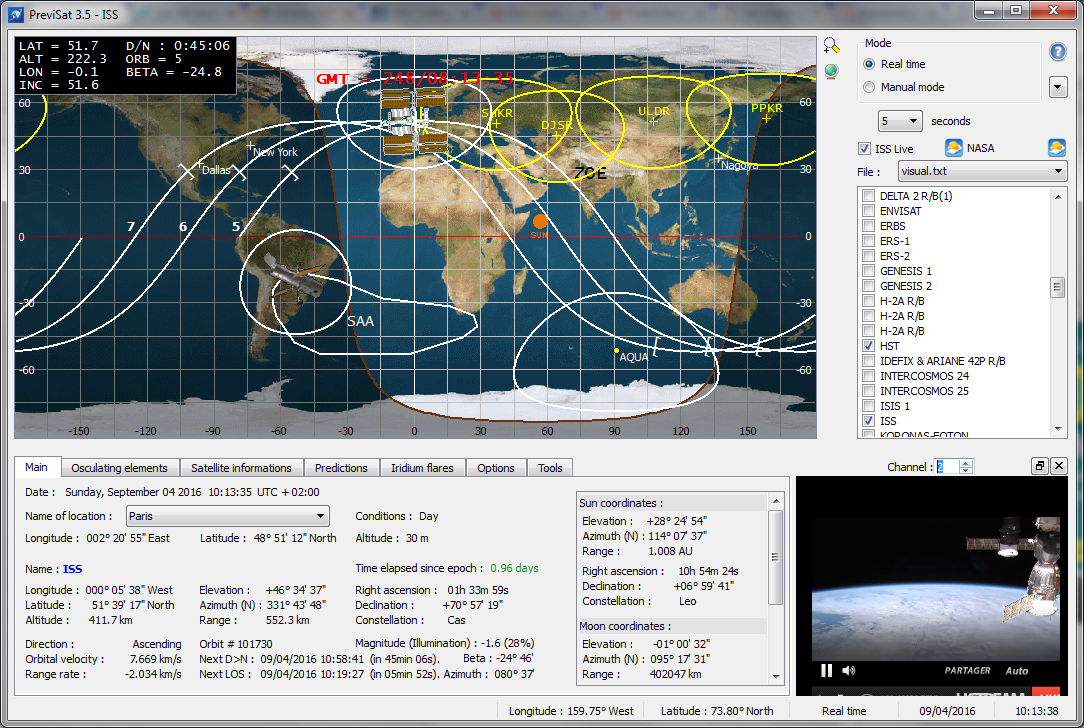The width and height of the screenshot is (1084, 728).
Task: Uncheck the ISS Live checkbox
Action: [x=864, y=149]
